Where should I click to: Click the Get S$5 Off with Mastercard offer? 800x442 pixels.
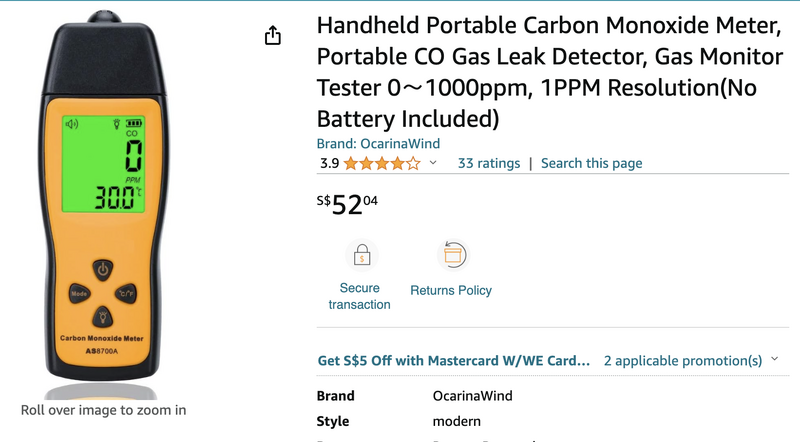(453, 360)
